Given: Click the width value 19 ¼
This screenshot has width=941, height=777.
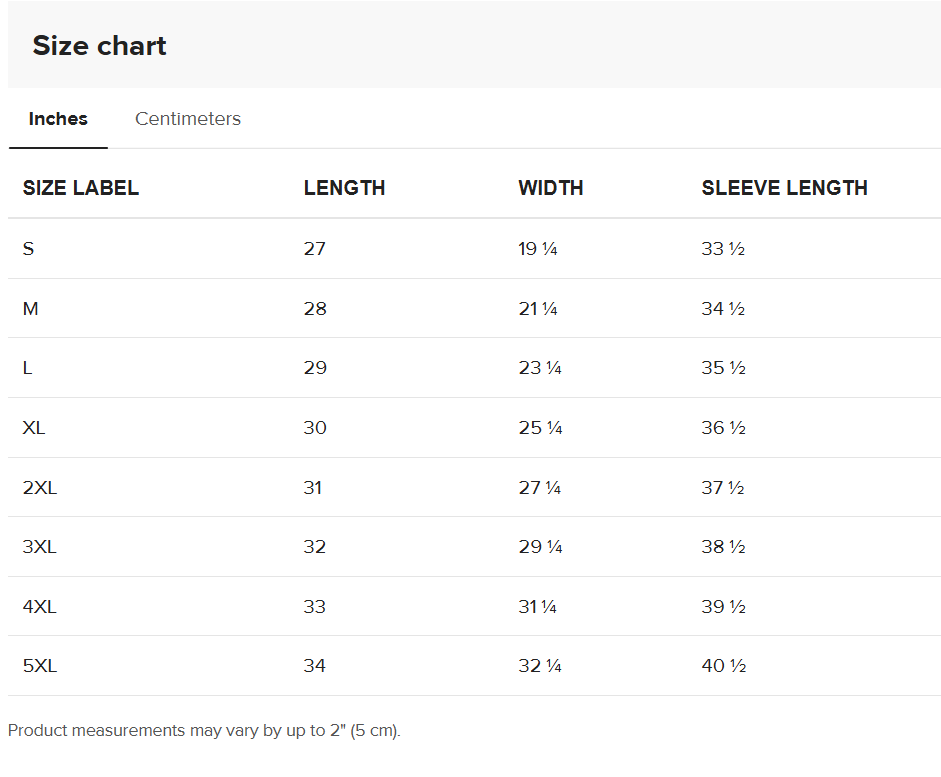Looking at the screenshot, I should click(x=538, y=249).
